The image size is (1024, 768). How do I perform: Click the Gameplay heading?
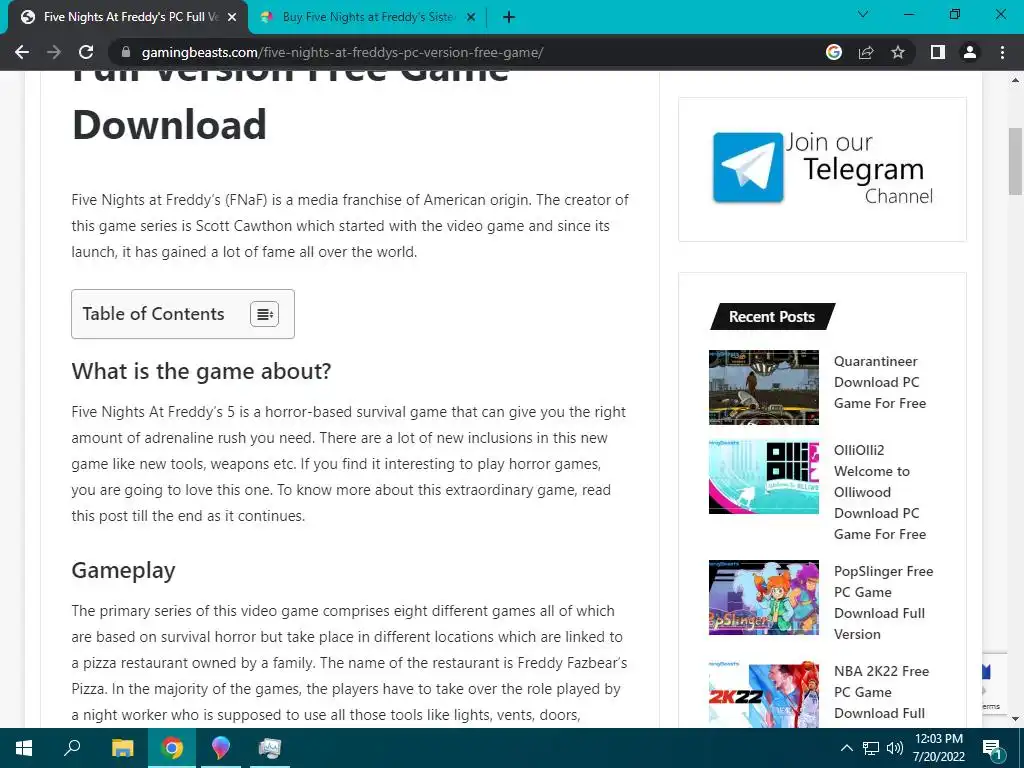[x=123, y=570]
